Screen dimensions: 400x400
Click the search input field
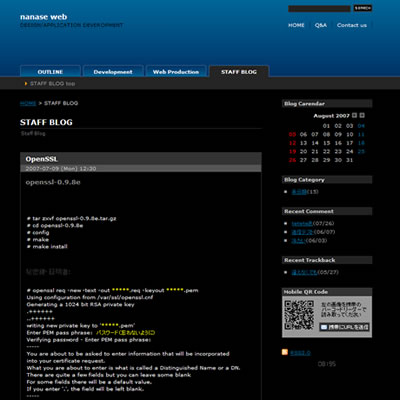319,8
